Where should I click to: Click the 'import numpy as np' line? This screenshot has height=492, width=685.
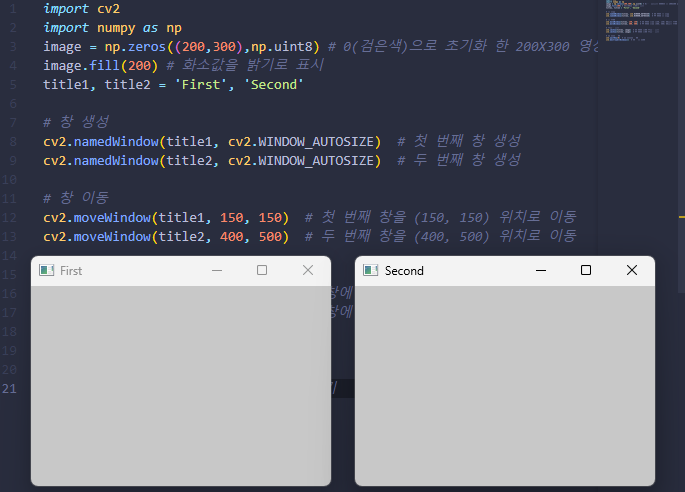(112, 28)
